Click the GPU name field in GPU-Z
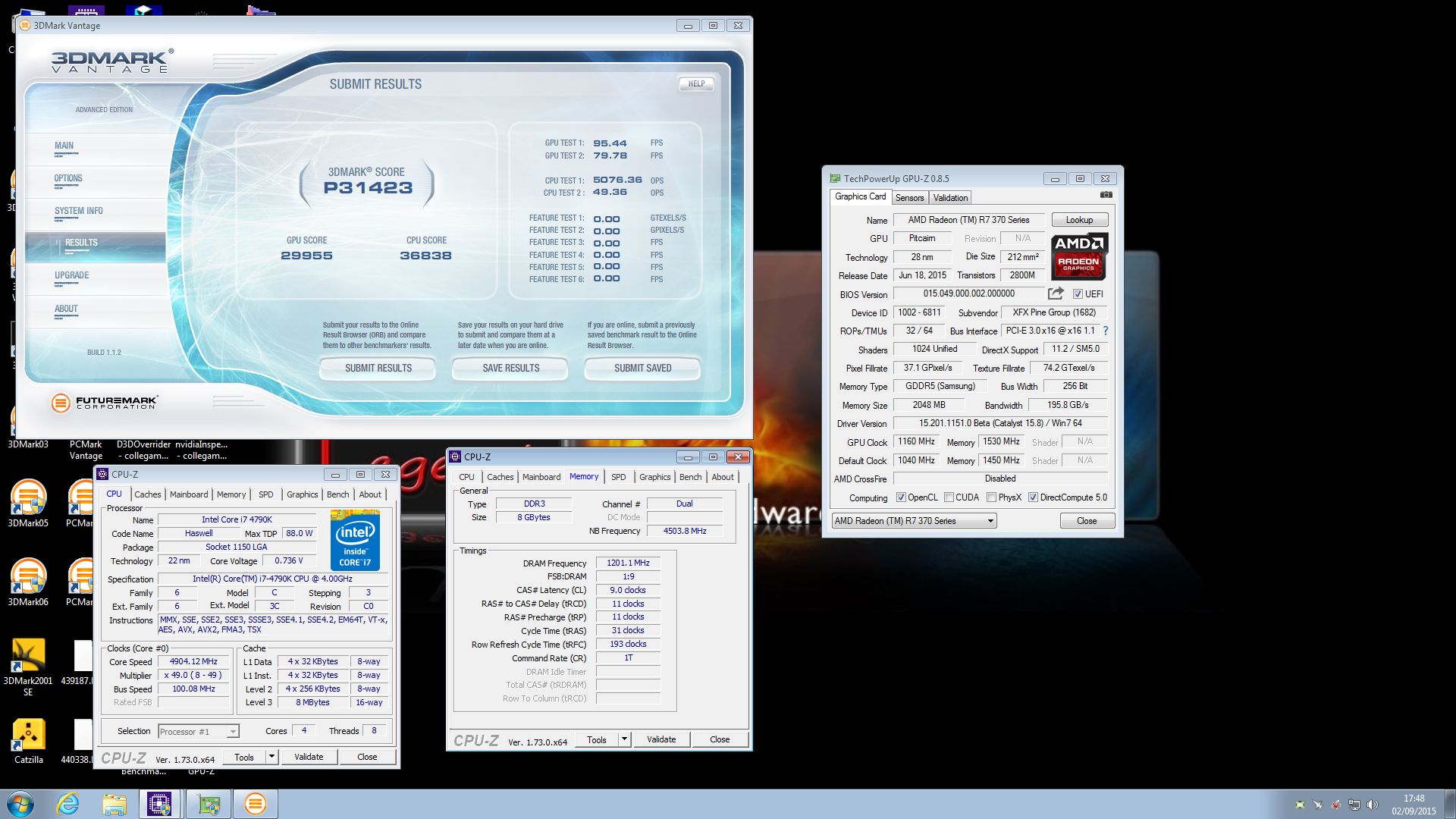The image size is (1456, 819). coord(968,220)
